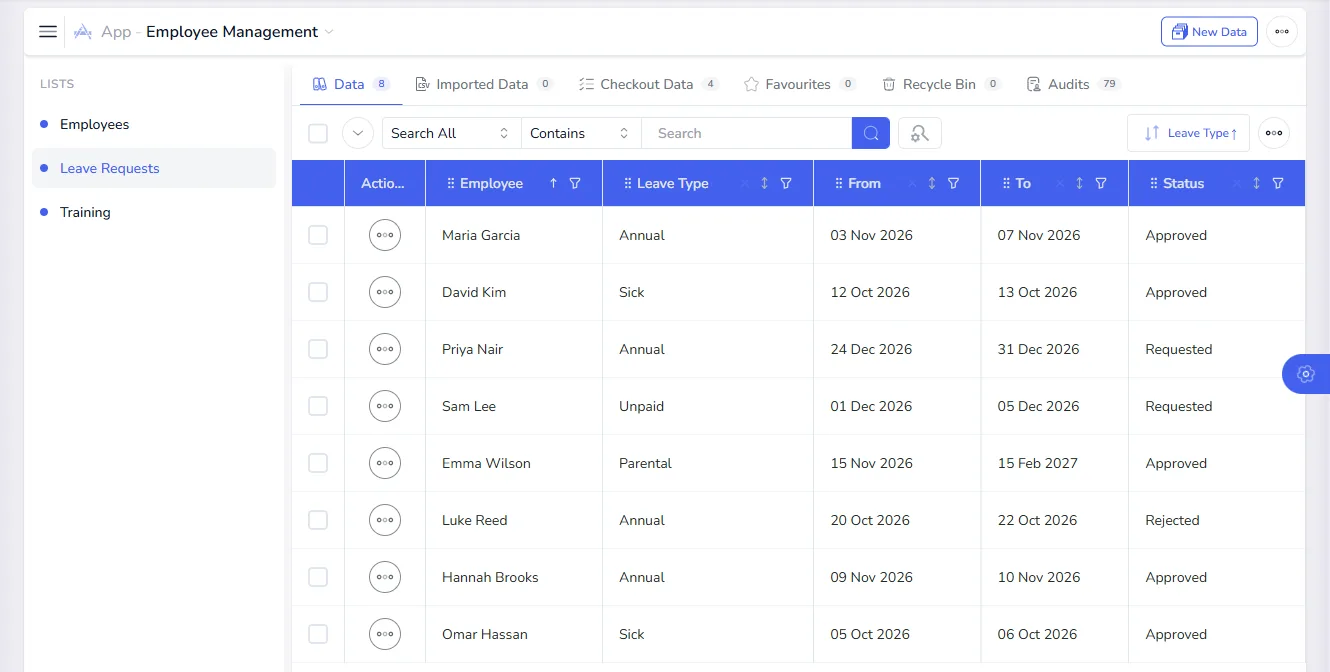
Task: Open actions menu for Priya Nair
Action: (x=385, y=349)
